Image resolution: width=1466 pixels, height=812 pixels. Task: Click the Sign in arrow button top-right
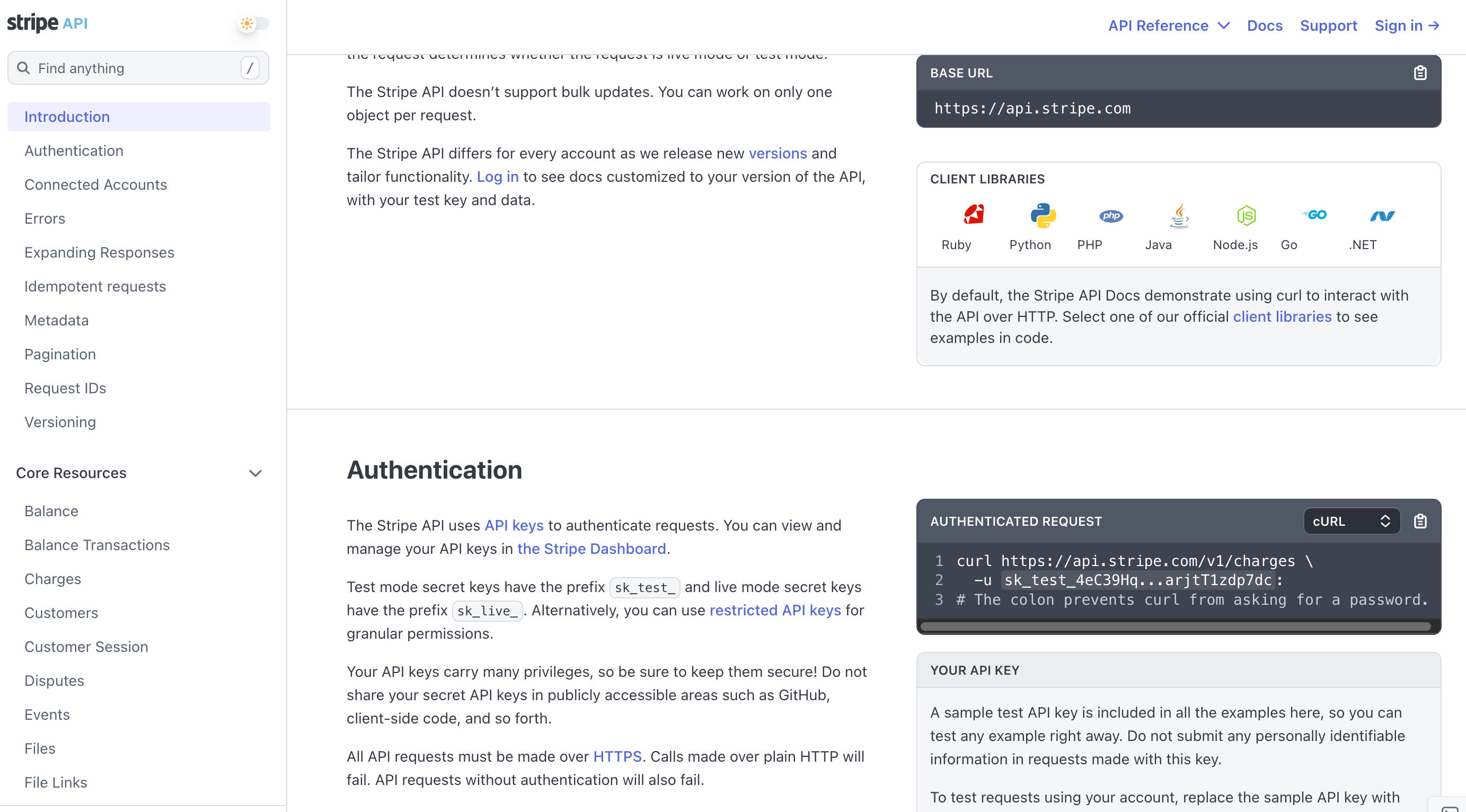1407,26
